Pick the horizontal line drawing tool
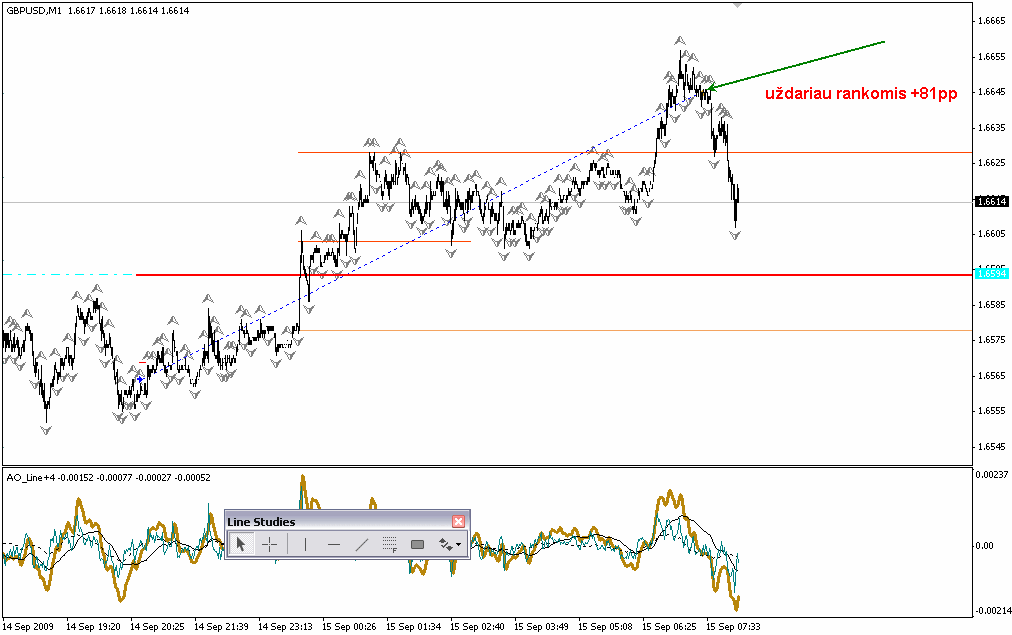 334,545
